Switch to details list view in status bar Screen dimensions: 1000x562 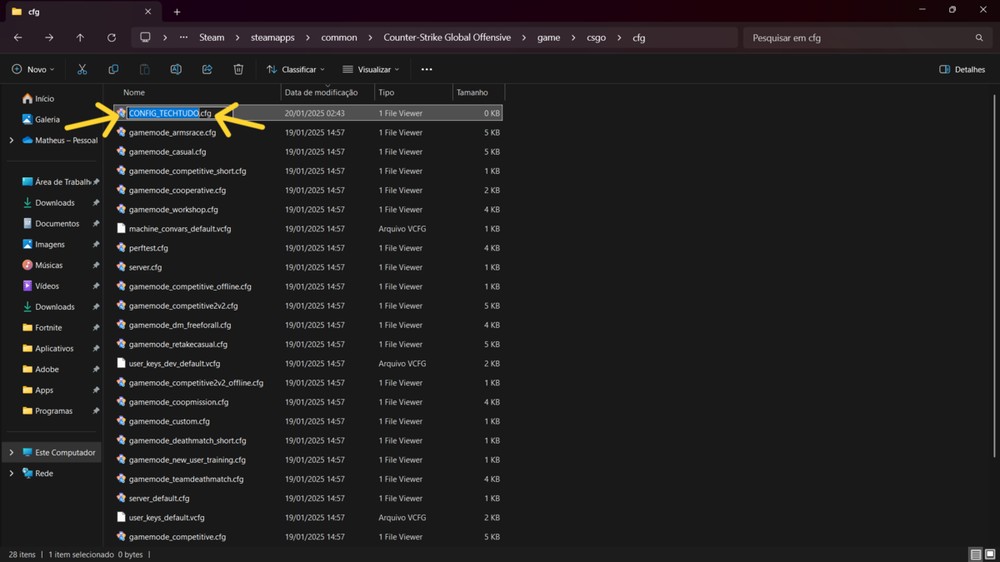[975, 554]
